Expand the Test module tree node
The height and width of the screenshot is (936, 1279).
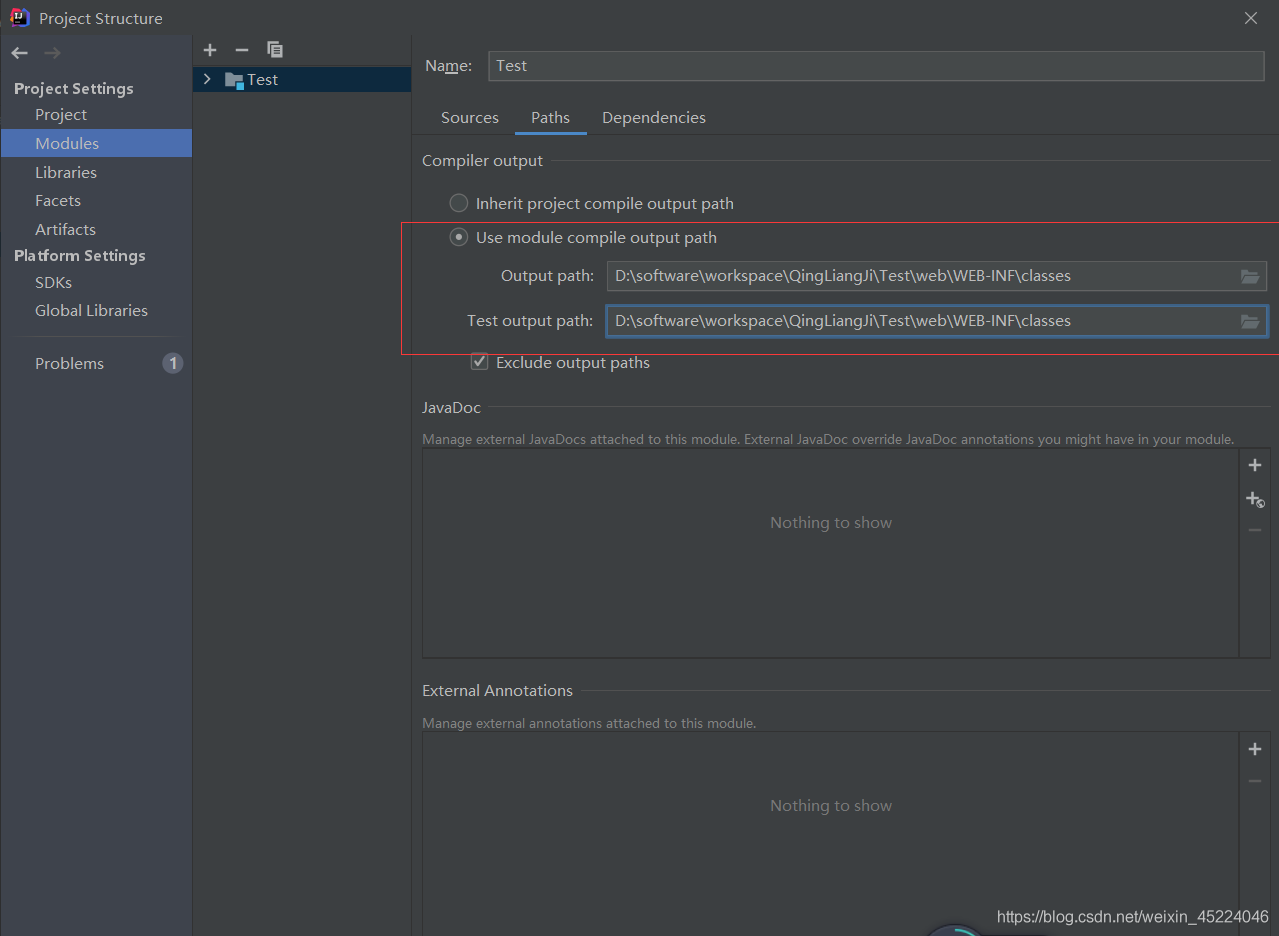point(207,79)
